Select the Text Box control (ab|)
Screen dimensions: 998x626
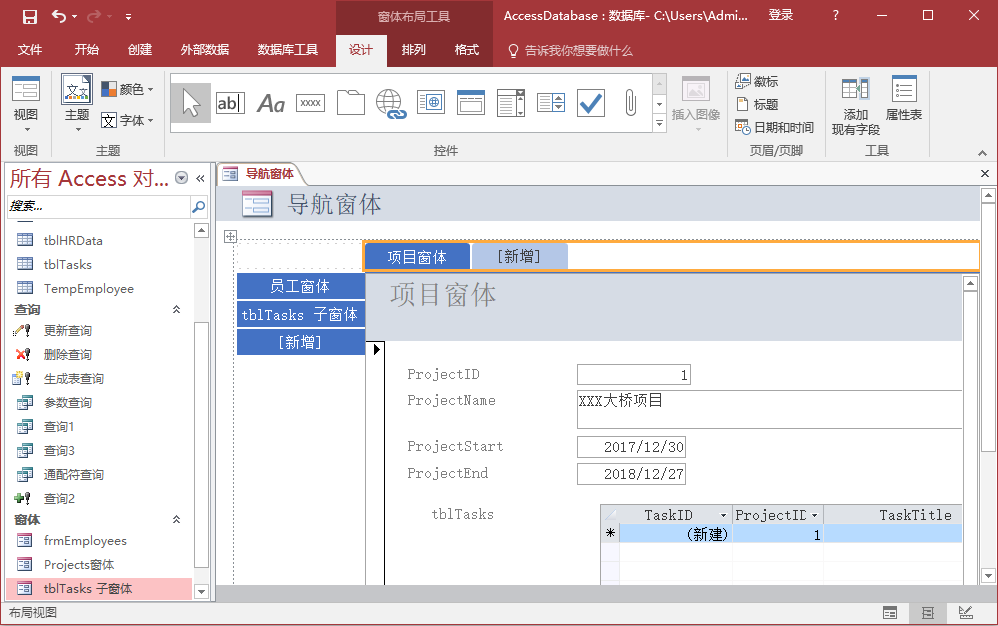[230, 103]
